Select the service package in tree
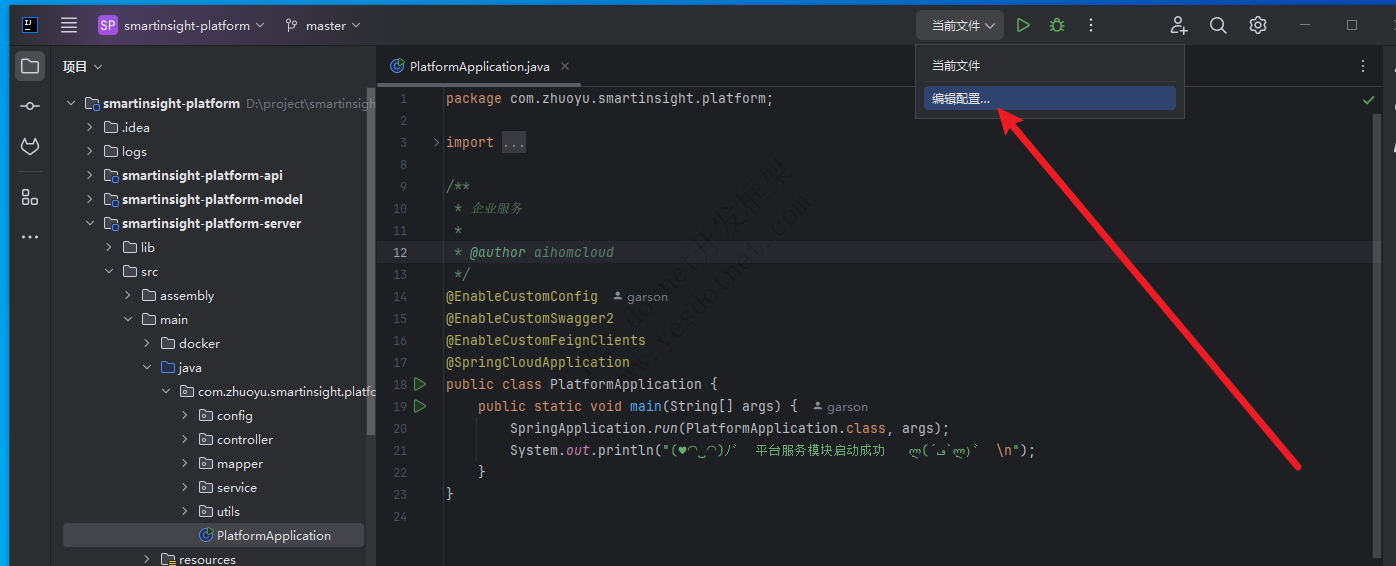 tap(236, 487)
